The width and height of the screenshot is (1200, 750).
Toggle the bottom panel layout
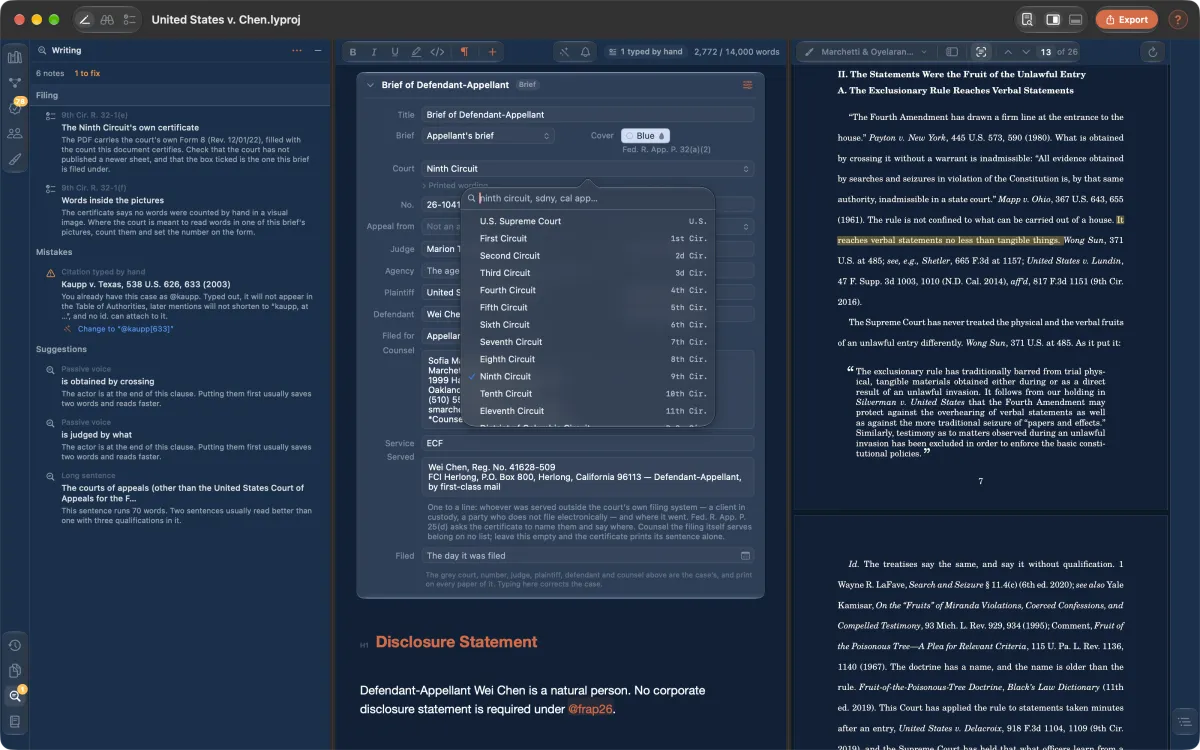[1076, 19]
